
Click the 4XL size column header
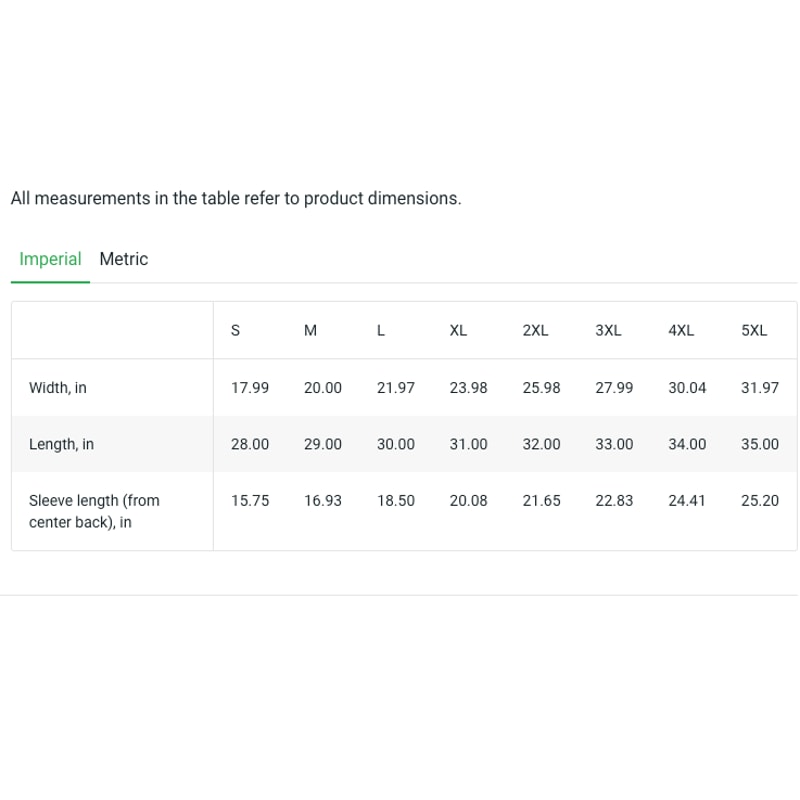tap(681, 331)
